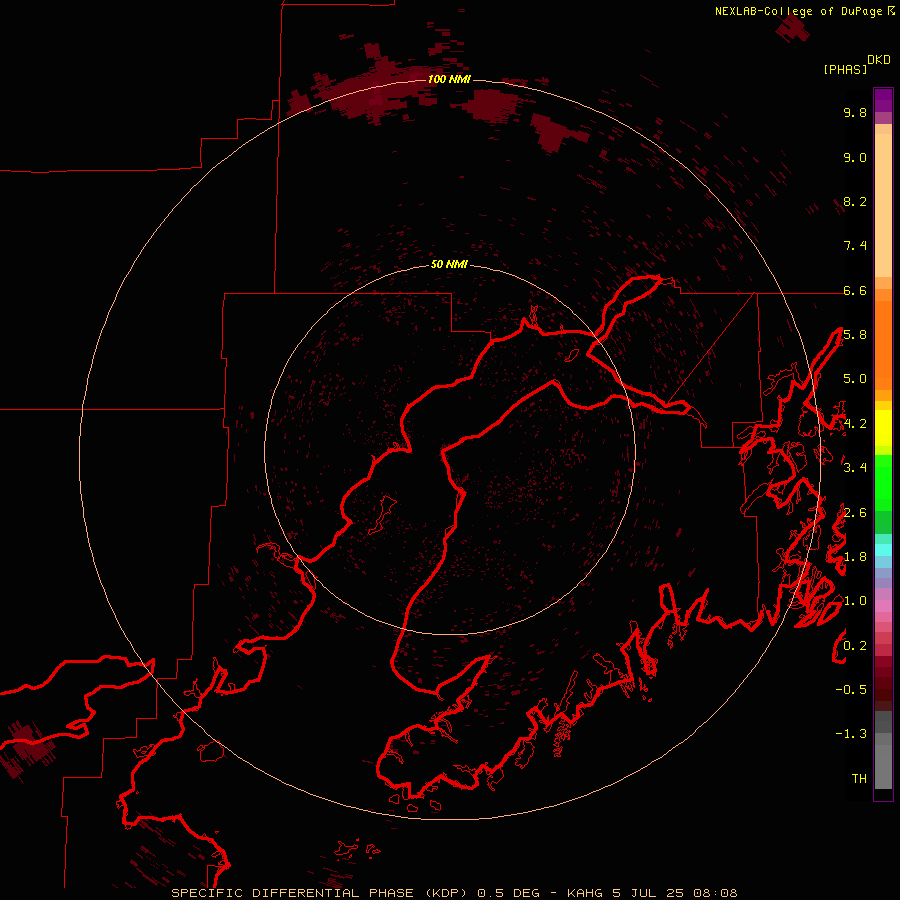This screenshot has width=900, height=900.
Task: Click the 3.4 legend value
Action: click(x=855, y=468)
